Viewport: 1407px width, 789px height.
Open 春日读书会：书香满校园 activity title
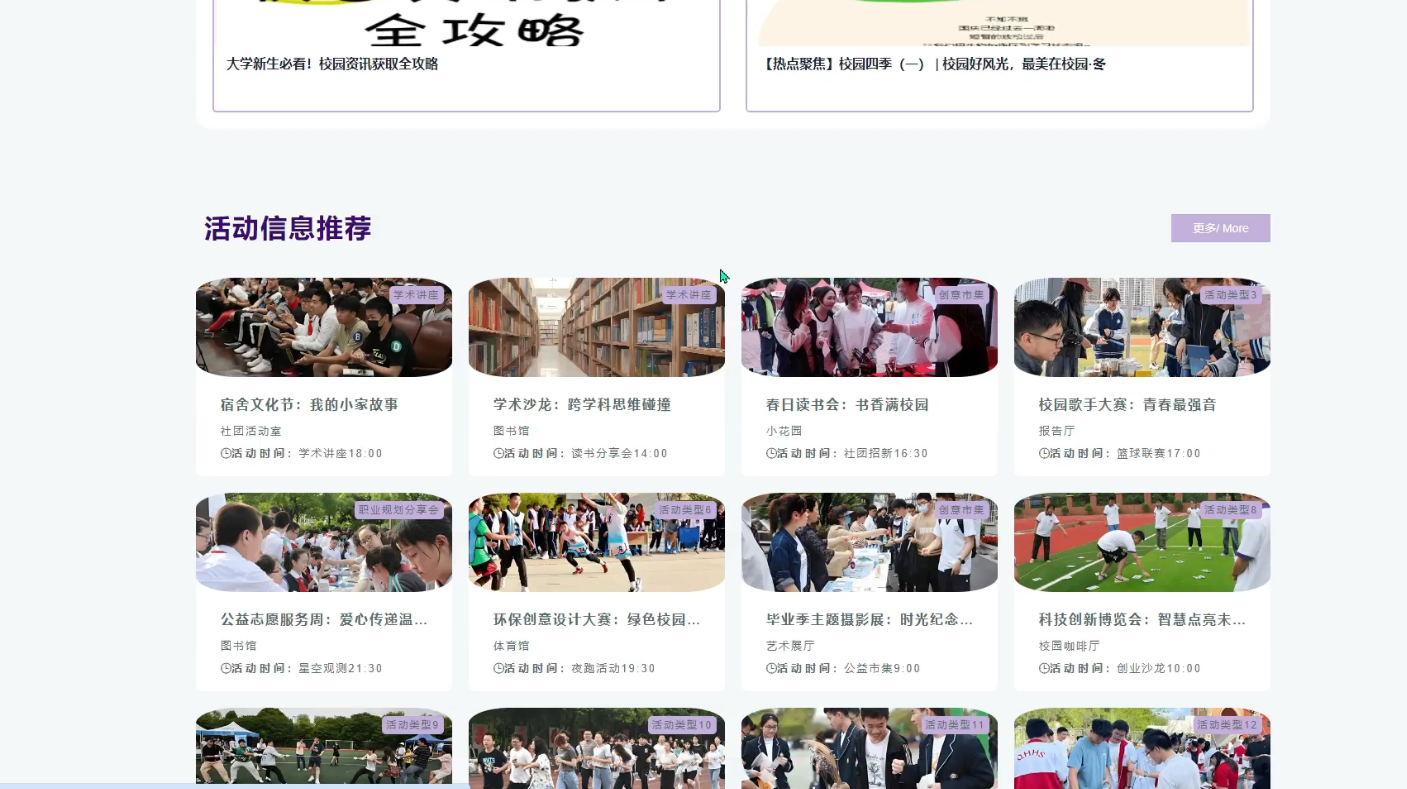tap(848, 405)
